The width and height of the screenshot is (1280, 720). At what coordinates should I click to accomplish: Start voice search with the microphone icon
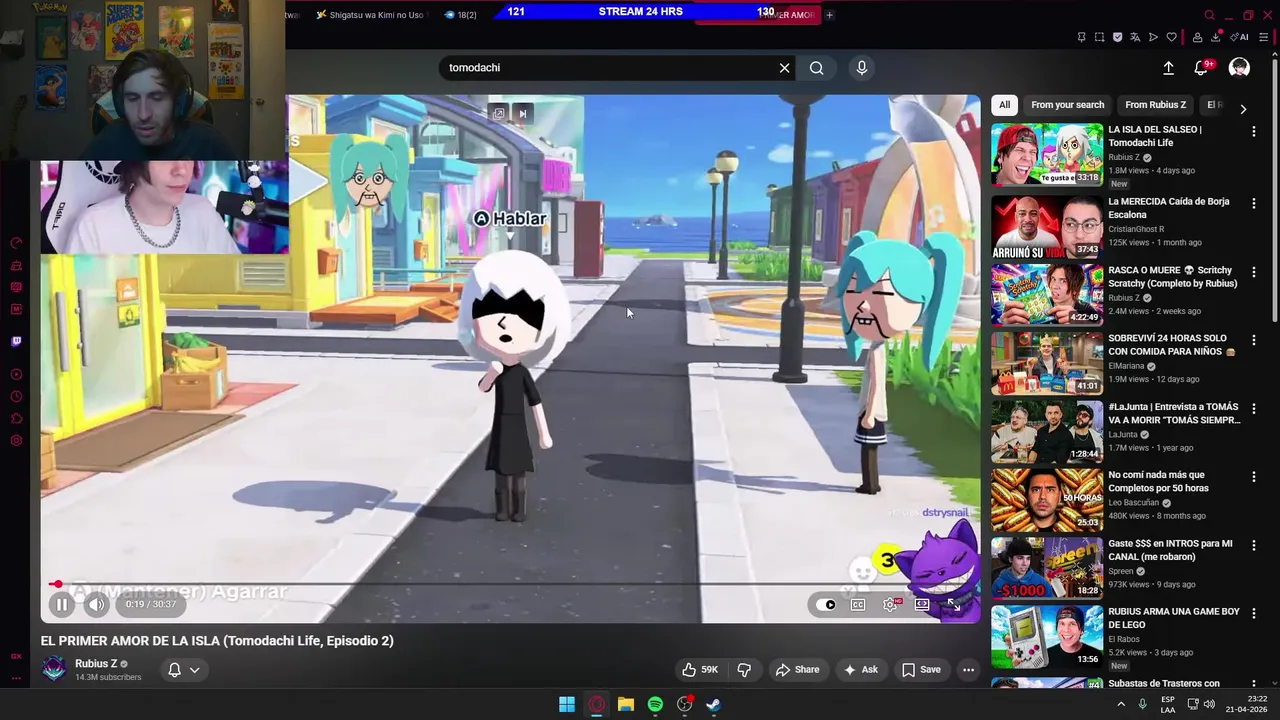point(862,68)
